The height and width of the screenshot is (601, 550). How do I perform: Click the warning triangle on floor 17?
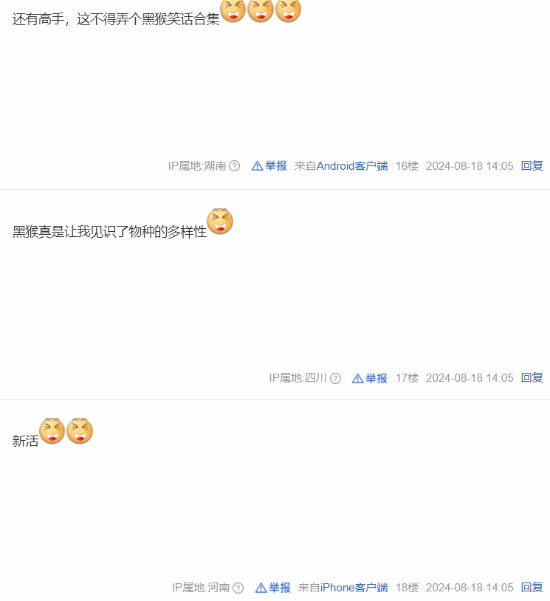358,378
